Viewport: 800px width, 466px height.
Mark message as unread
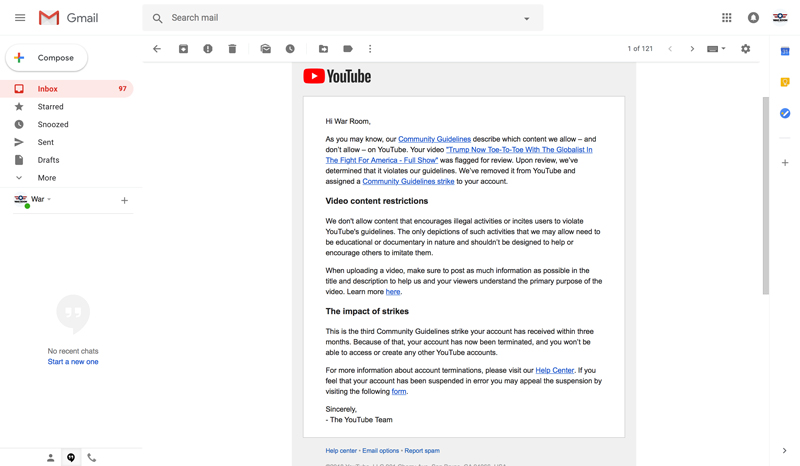point(265,49)
